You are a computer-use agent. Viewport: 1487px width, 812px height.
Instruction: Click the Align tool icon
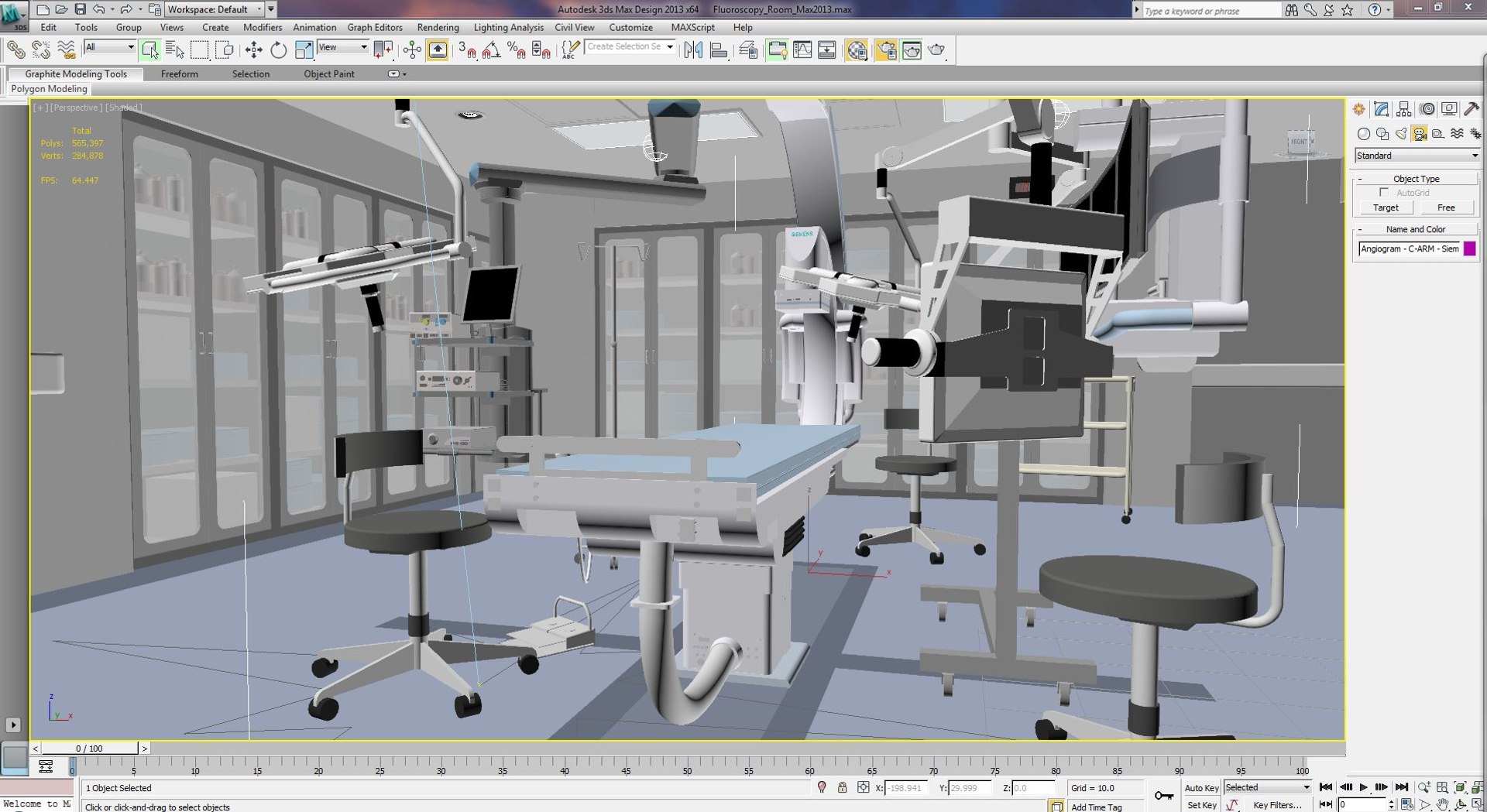tap(719, 50)
